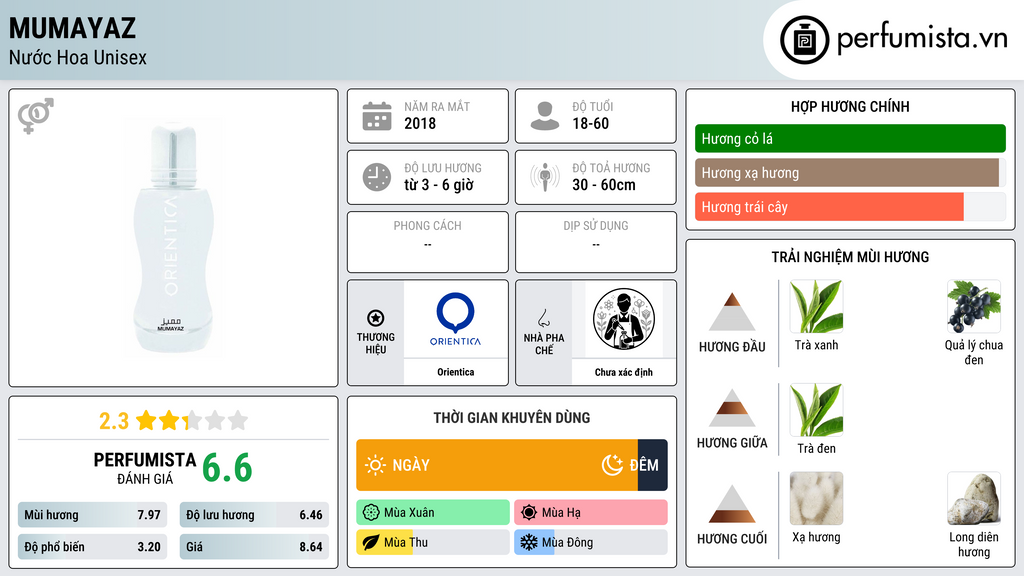Click the 2018 release year value
Viewport: 1024px width, 576px height.
point(420,123)
